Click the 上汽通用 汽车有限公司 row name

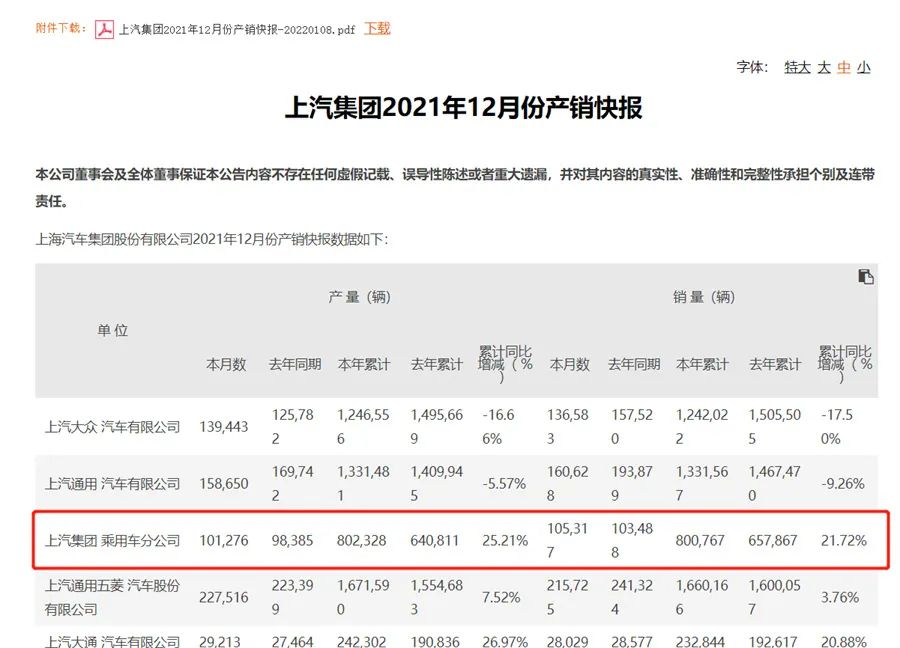tap(113, 483)
